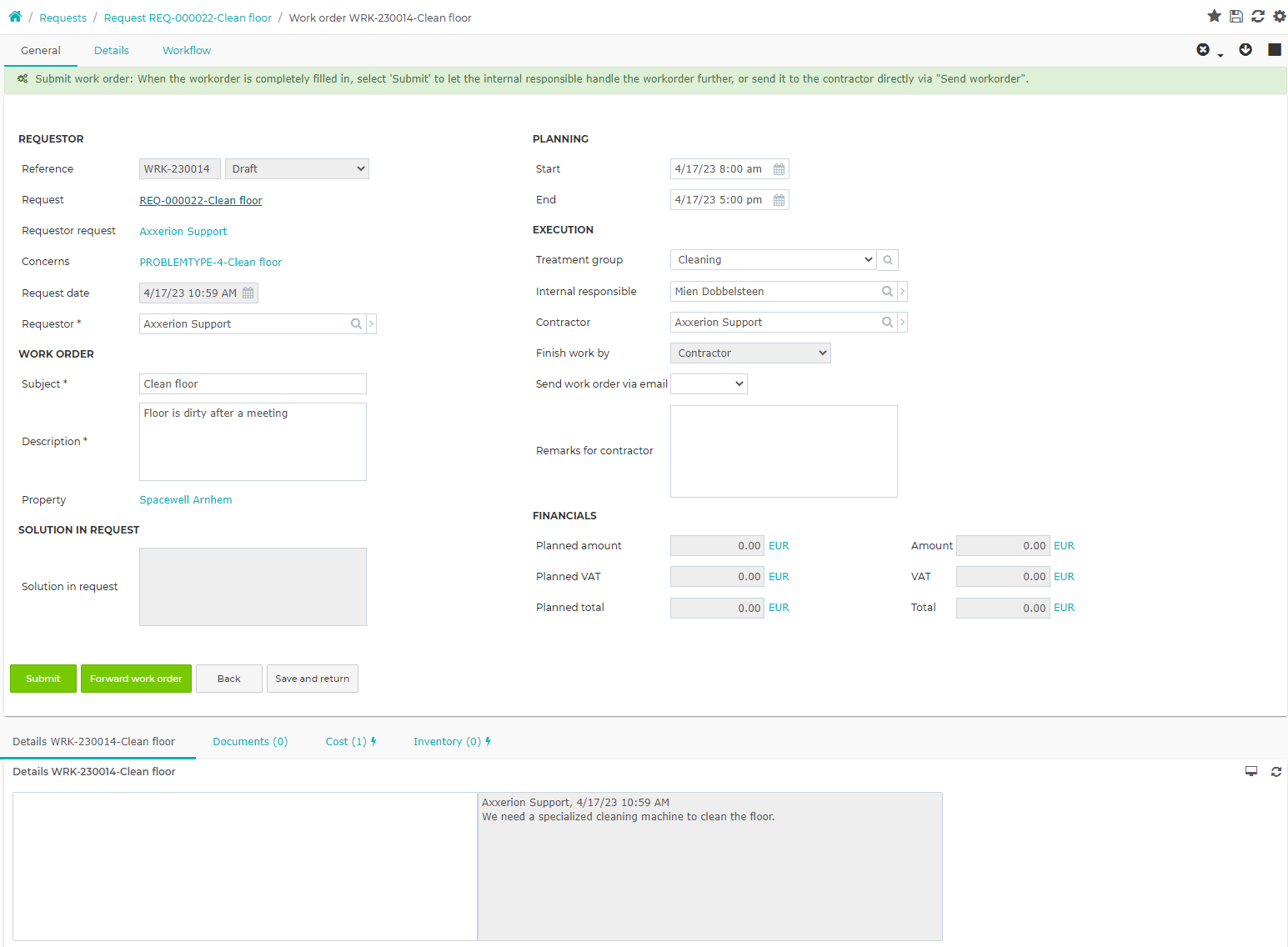Screen dimensions: 1288x947
Task: Add page to favorites with star icon
Action: 1214,16
